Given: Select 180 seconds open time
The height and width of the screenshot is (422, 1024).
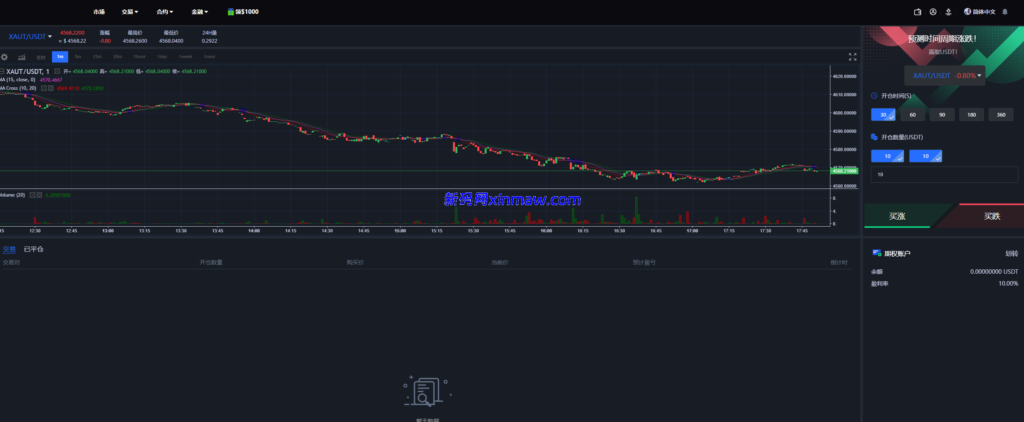Looking at the screenshot, I should tap(971, 115).
